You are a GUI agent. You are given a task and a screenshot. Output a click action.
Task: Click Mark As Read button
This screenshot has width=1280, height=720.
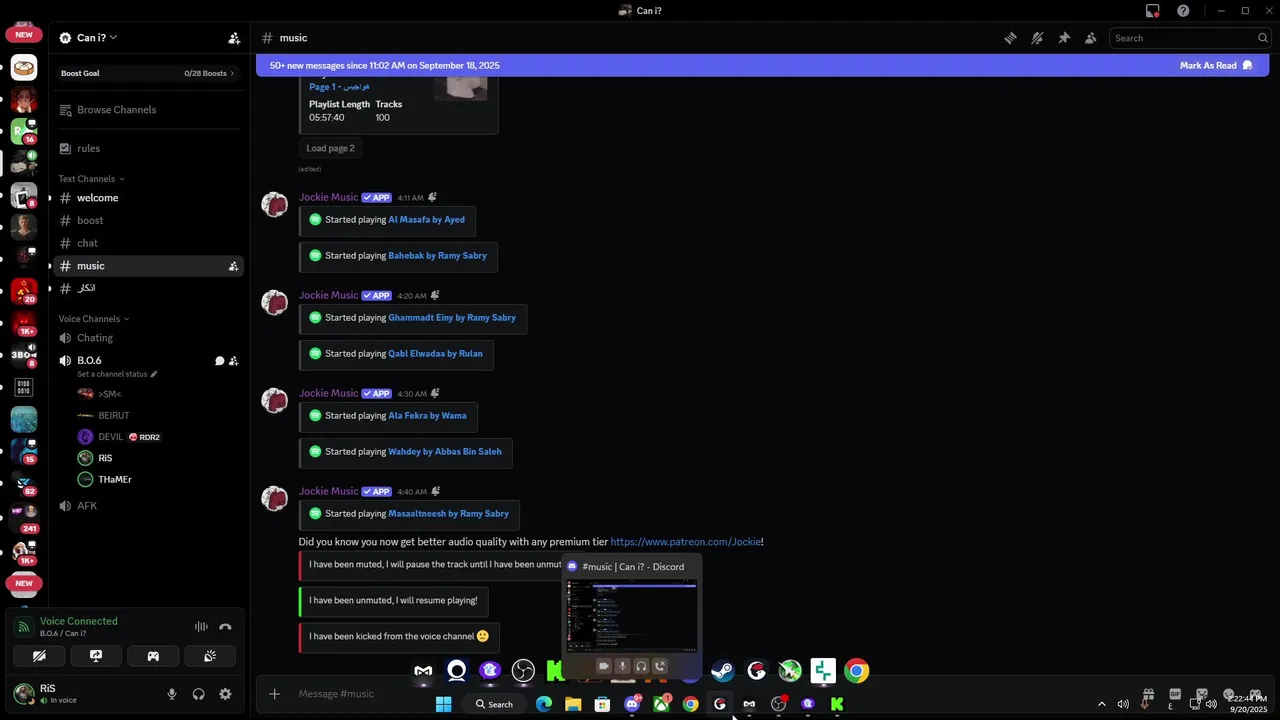pyautogui.click(x=1216, y=65)
